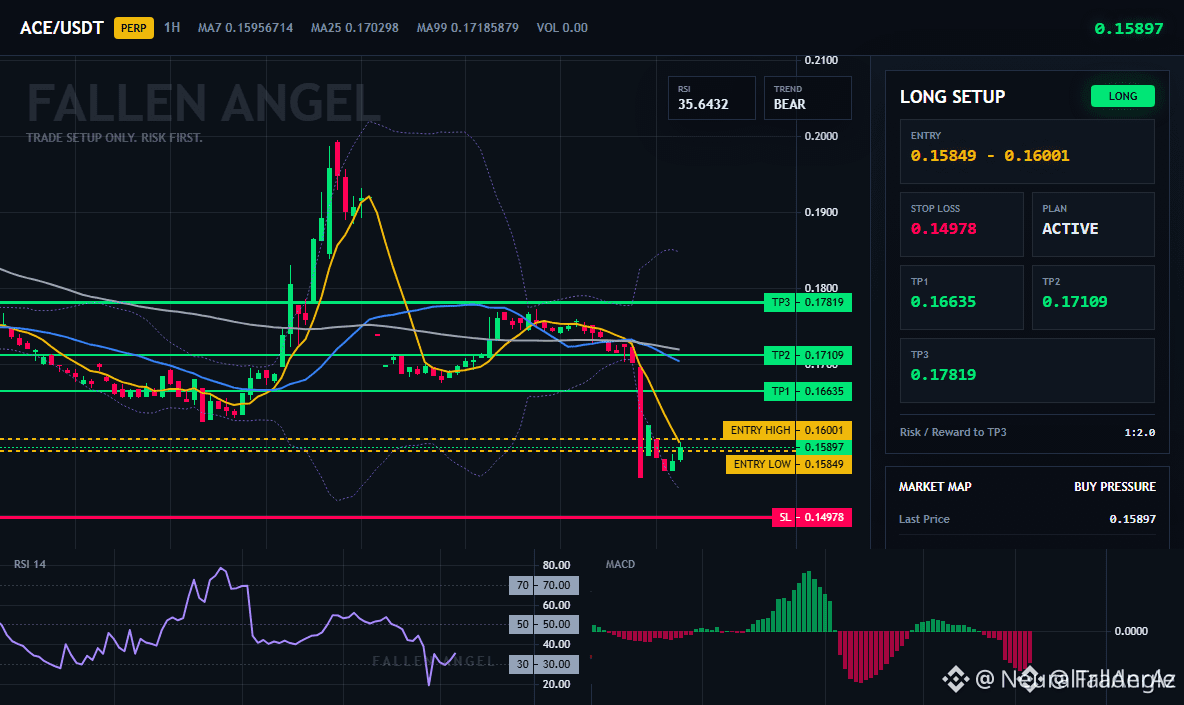The height and width of the screenshot is (705, 1184).
Task: Click the RSI 70 level label
Action: (x=544, y=585)
